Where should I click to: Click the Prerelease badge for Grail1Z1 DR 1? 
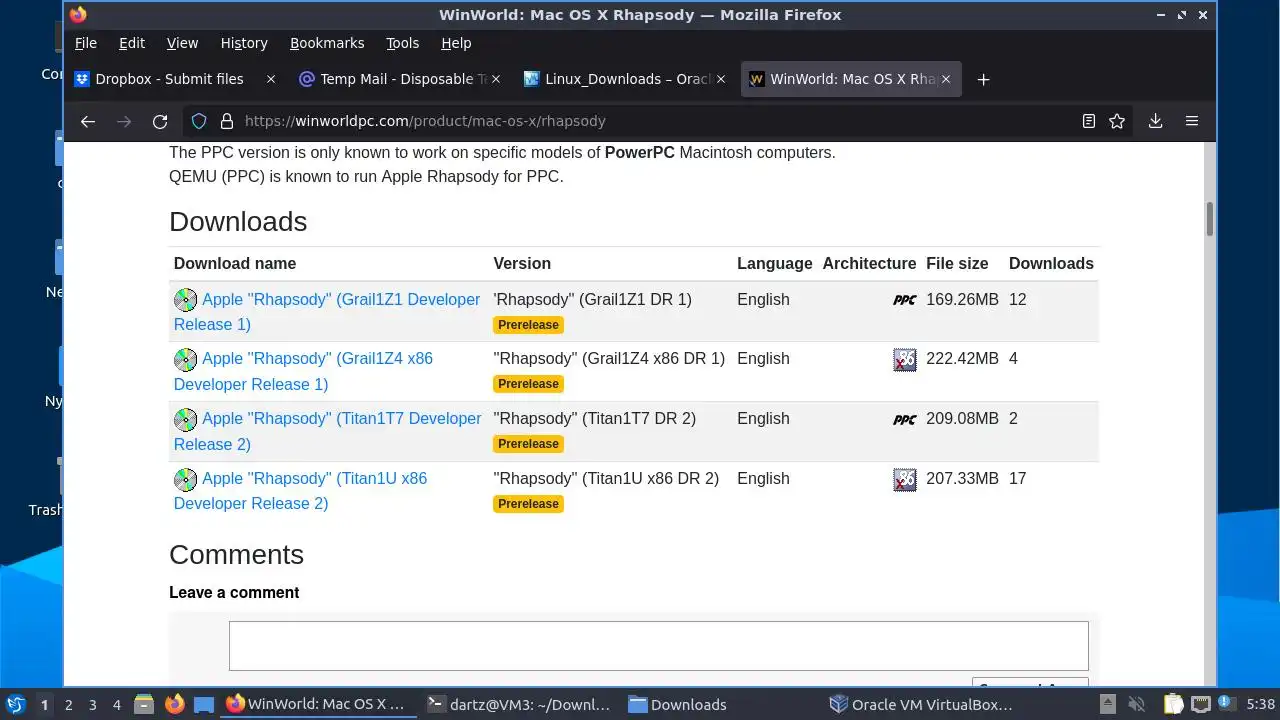528,325
